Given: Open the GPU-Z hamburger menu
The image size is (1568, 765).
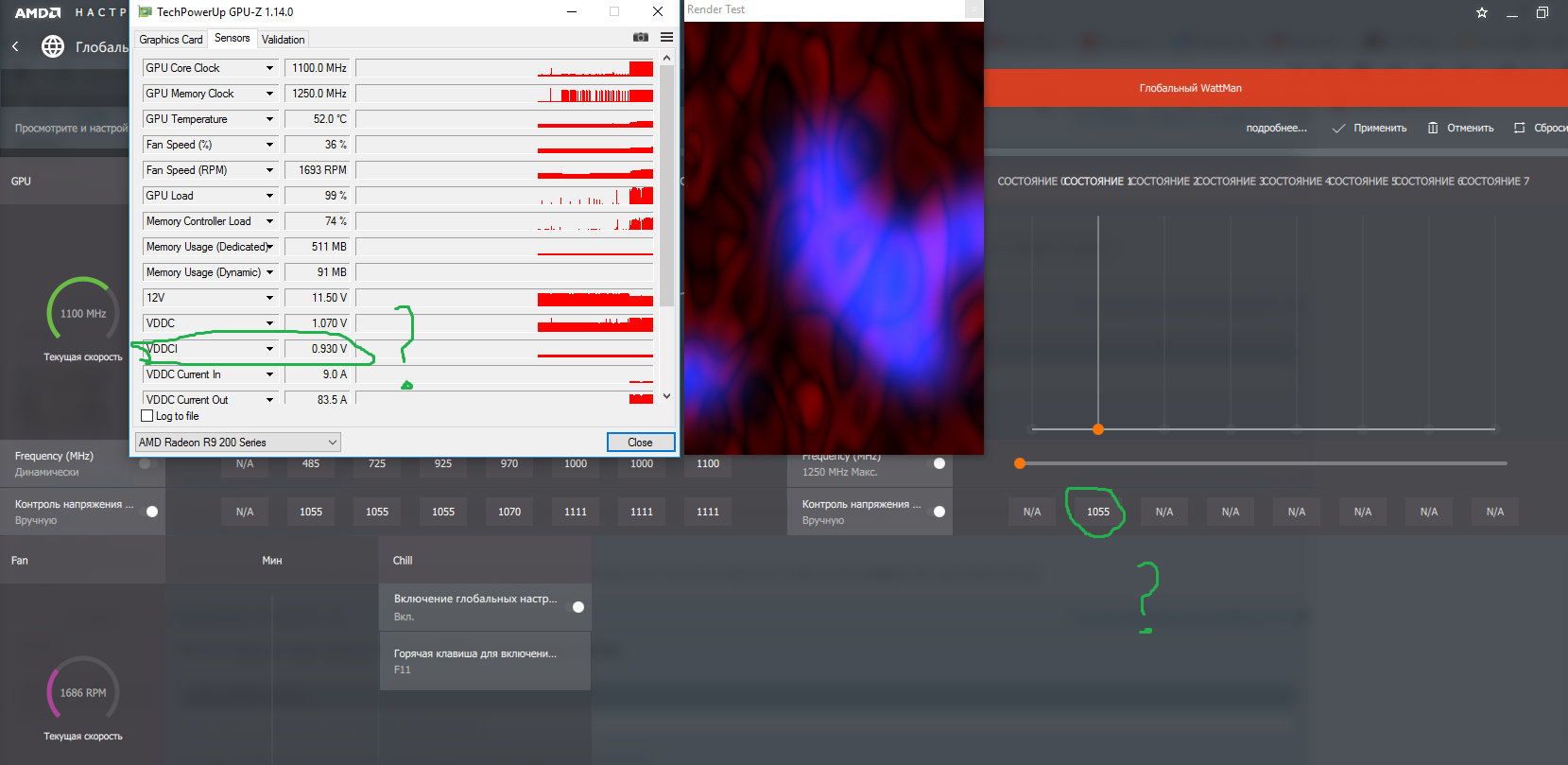Looking at the screenshot, I should pyautogui.click(x=667, y=38).
